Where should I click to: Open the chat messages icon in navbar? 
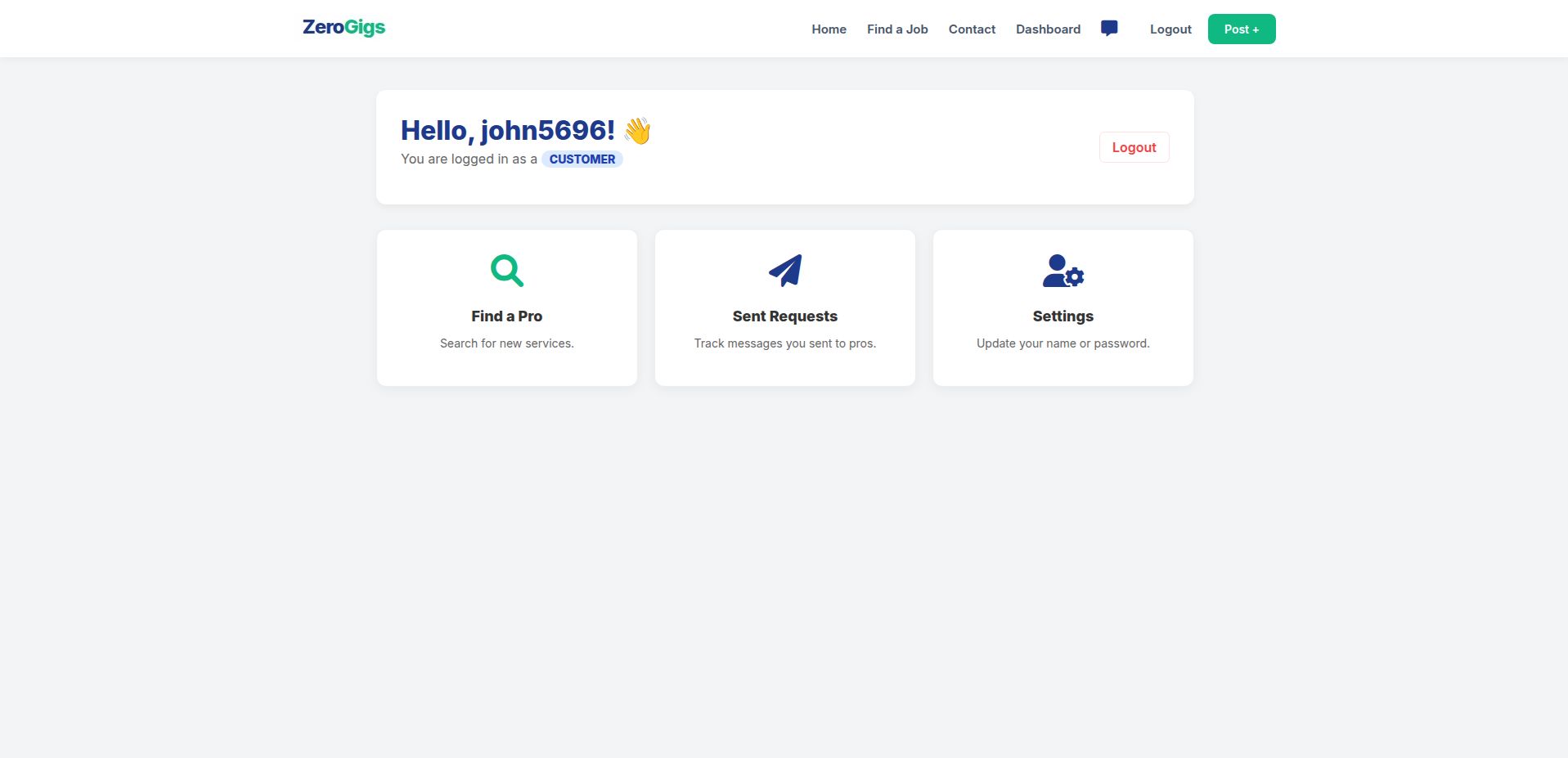click(x=1109, y=29)
